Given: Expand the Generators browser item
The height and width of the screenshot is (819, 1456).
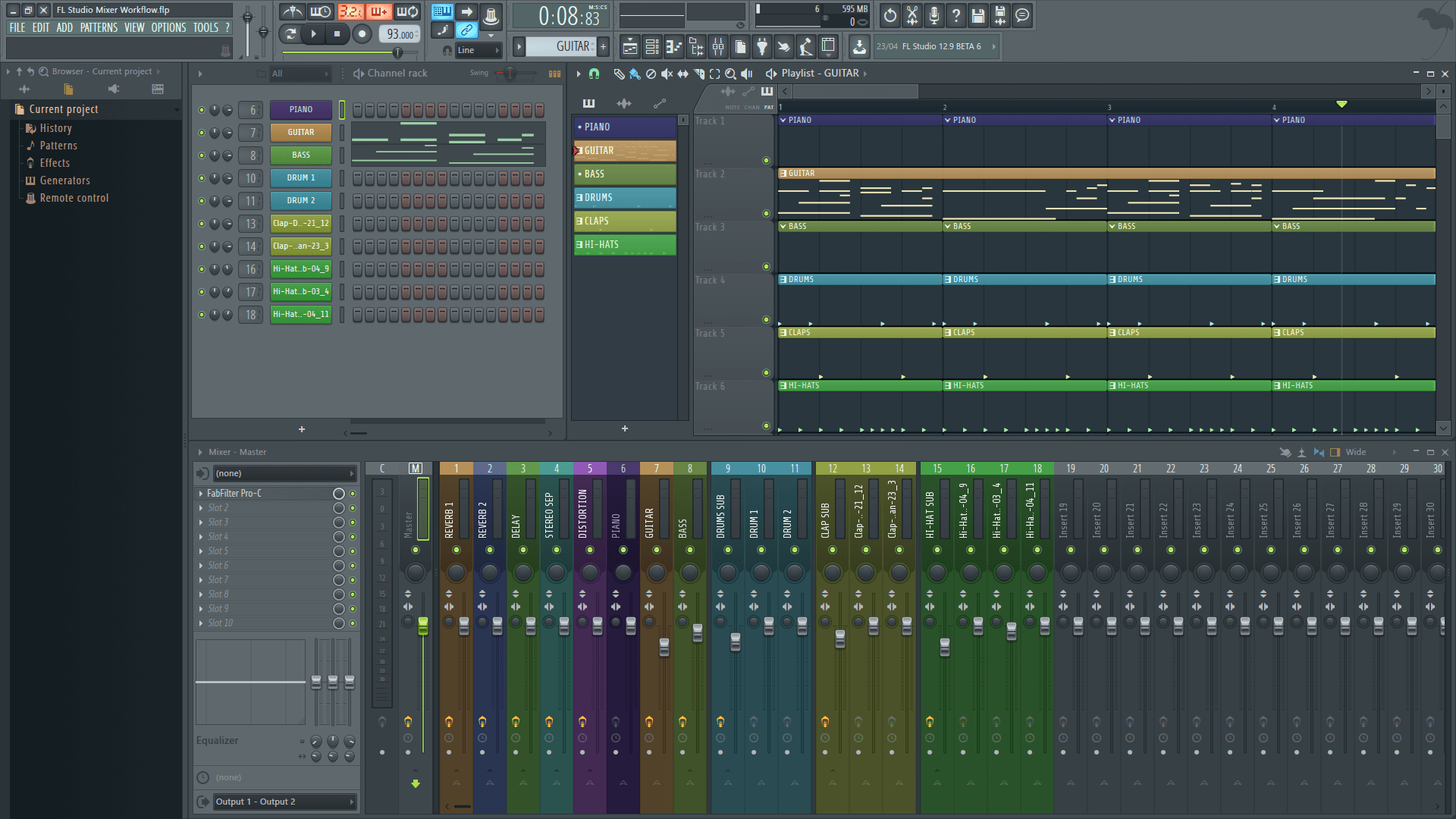Looking at the screenshot, I should tap(64, 180).
